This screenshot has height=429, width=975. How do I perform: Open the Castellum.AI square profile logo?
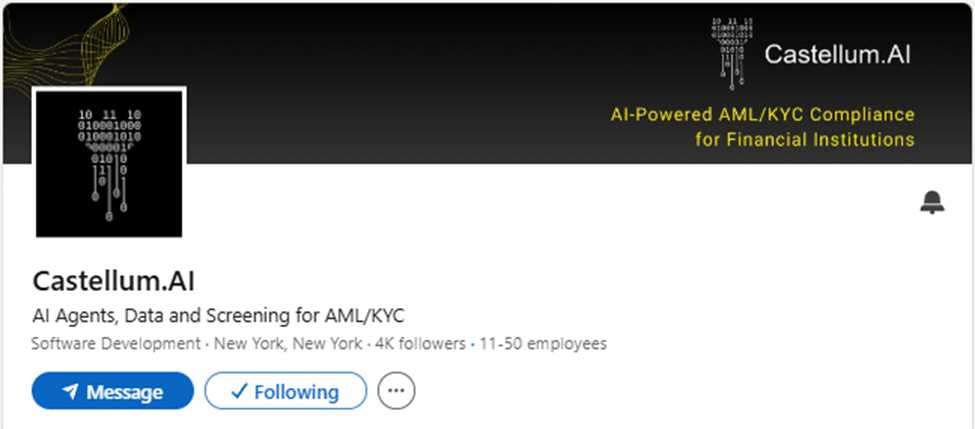tap(109, 164)
